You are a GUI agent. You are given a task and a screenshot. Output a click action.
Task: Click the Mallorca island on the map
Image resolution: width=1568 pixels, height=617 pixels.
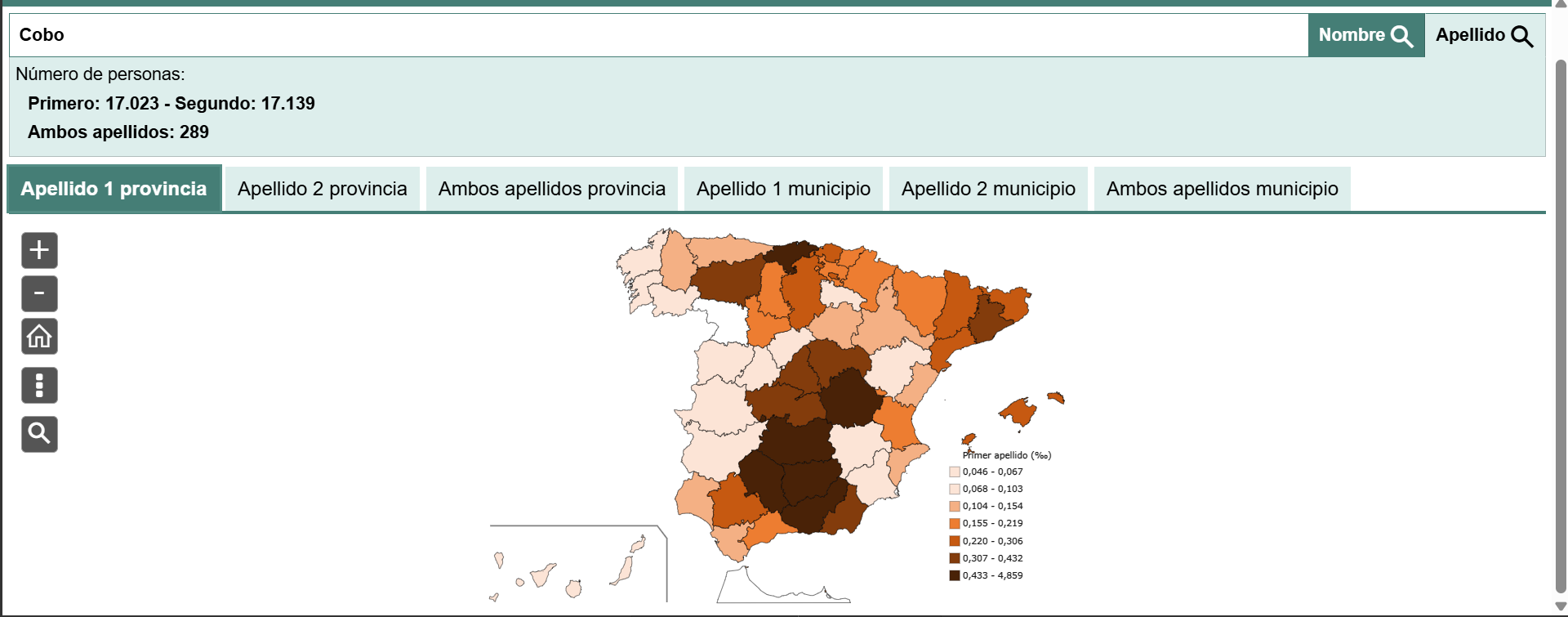(1019, 411)
